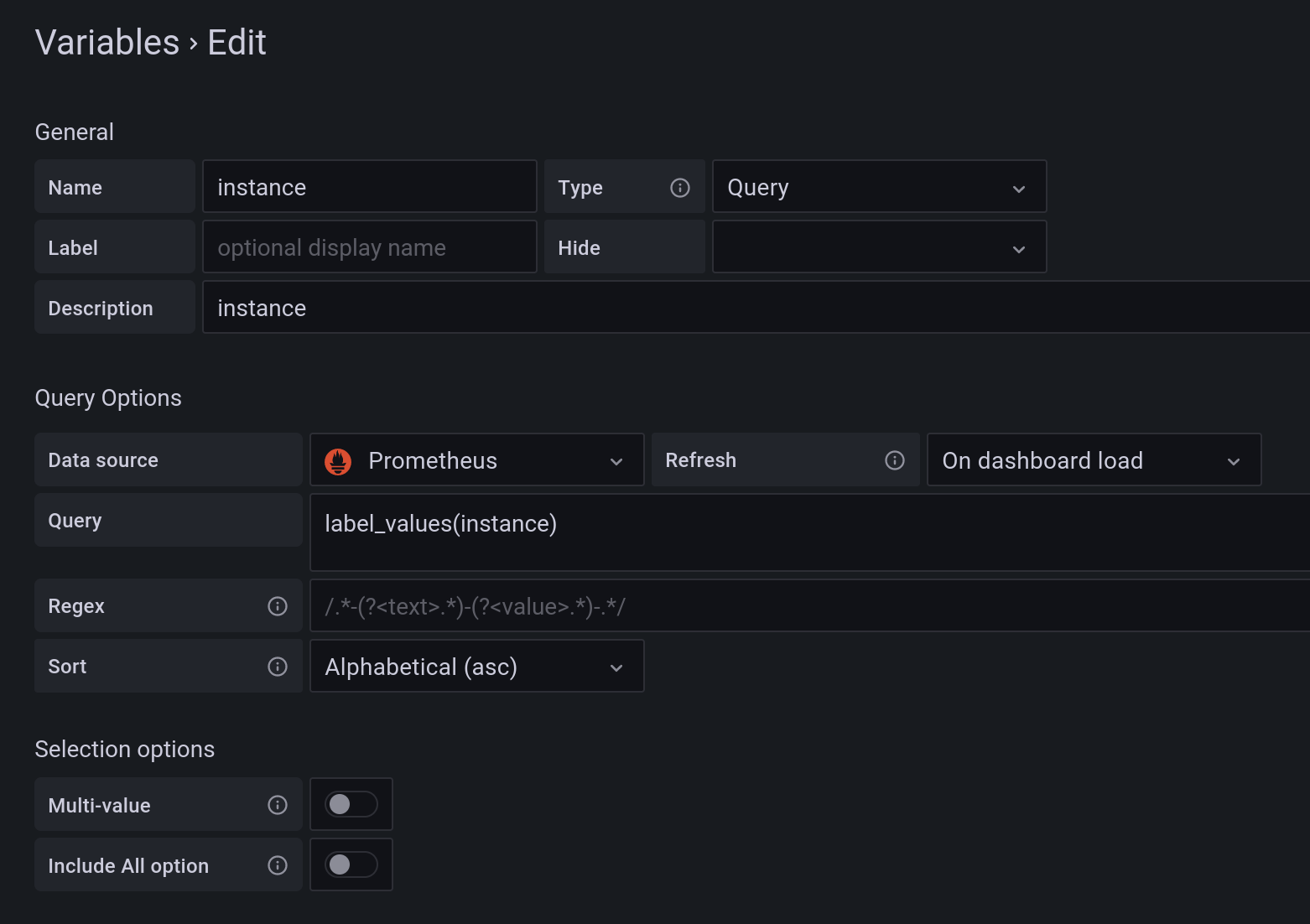Click the Multi-value info icon

click(x=277, y=804)
